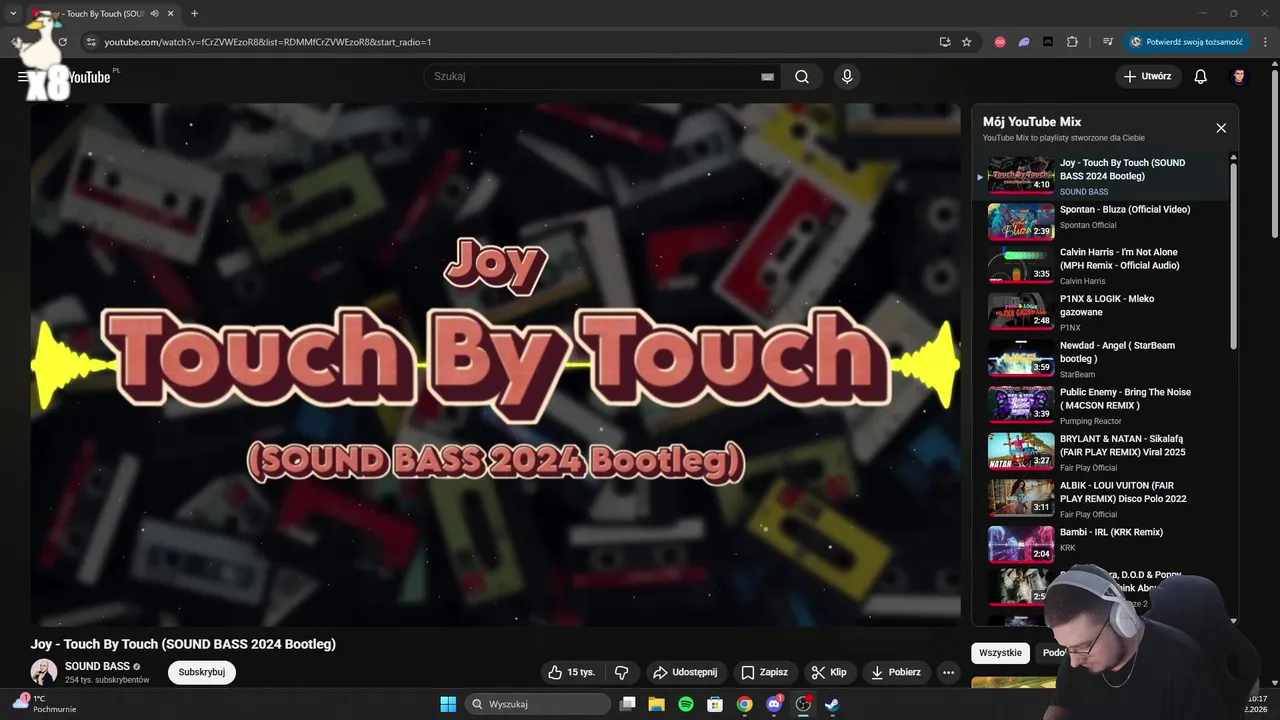Click the Pumping Reactor channel name

(x=1090, y=421)
